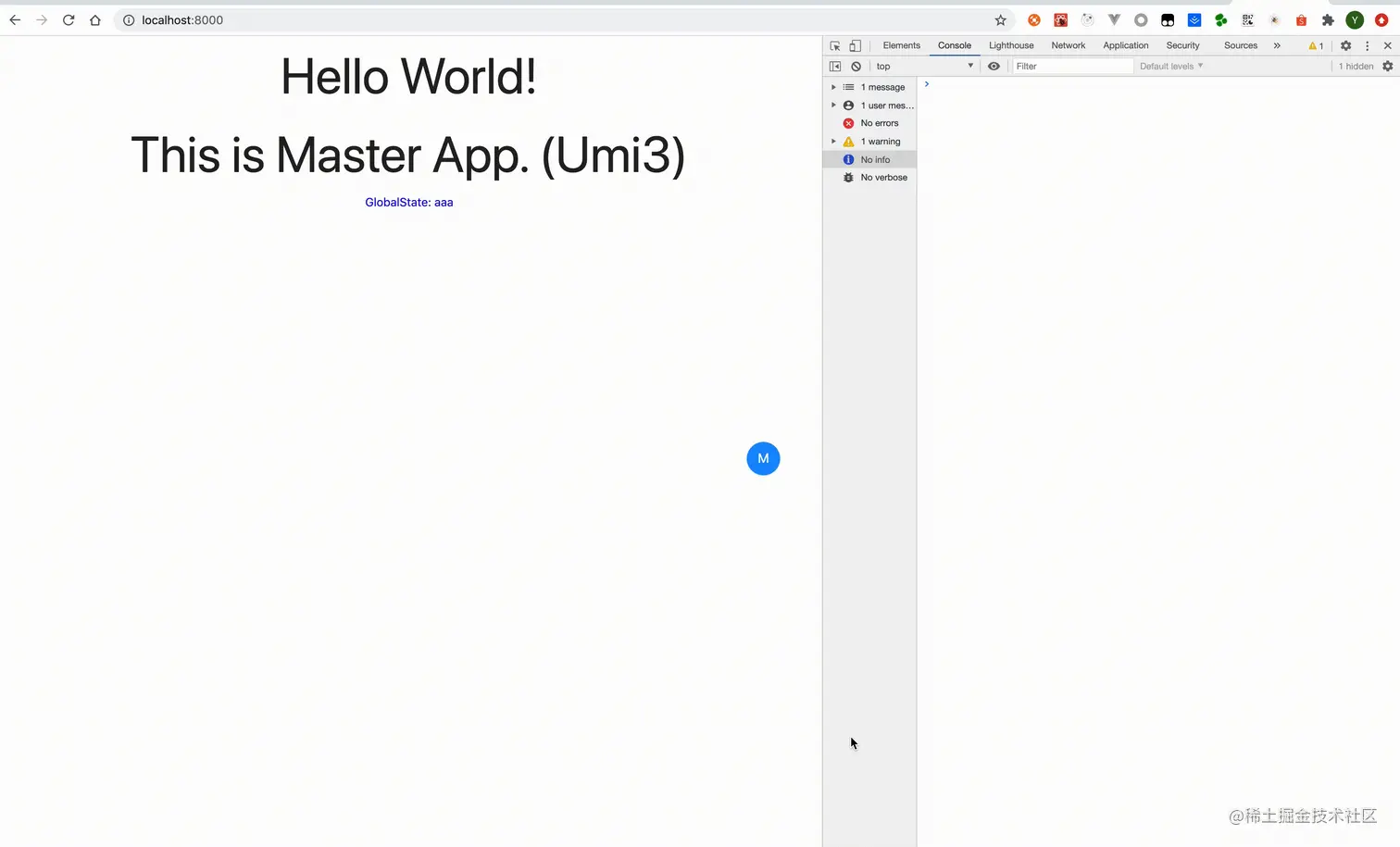Switch to the Elements tab

(x=902, y=45)
